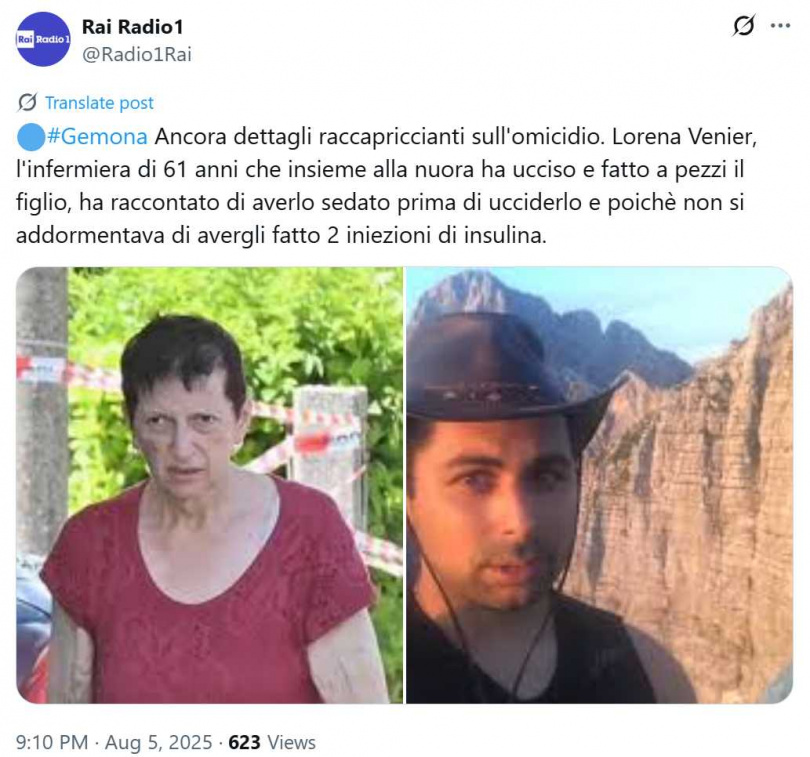View the 623 Views count
This screenshot has height=757, width=810.
click(272, 743)
